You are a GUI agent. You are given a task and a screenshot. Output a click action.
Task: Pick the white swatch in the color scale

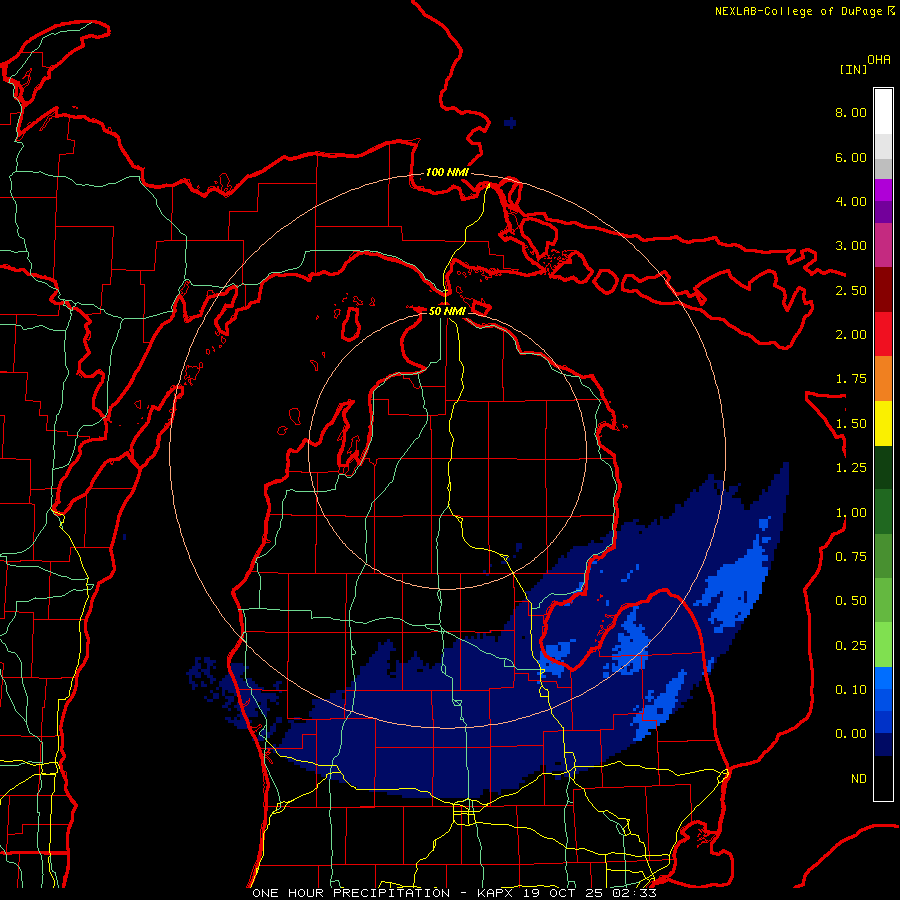(x=883, y=112)
